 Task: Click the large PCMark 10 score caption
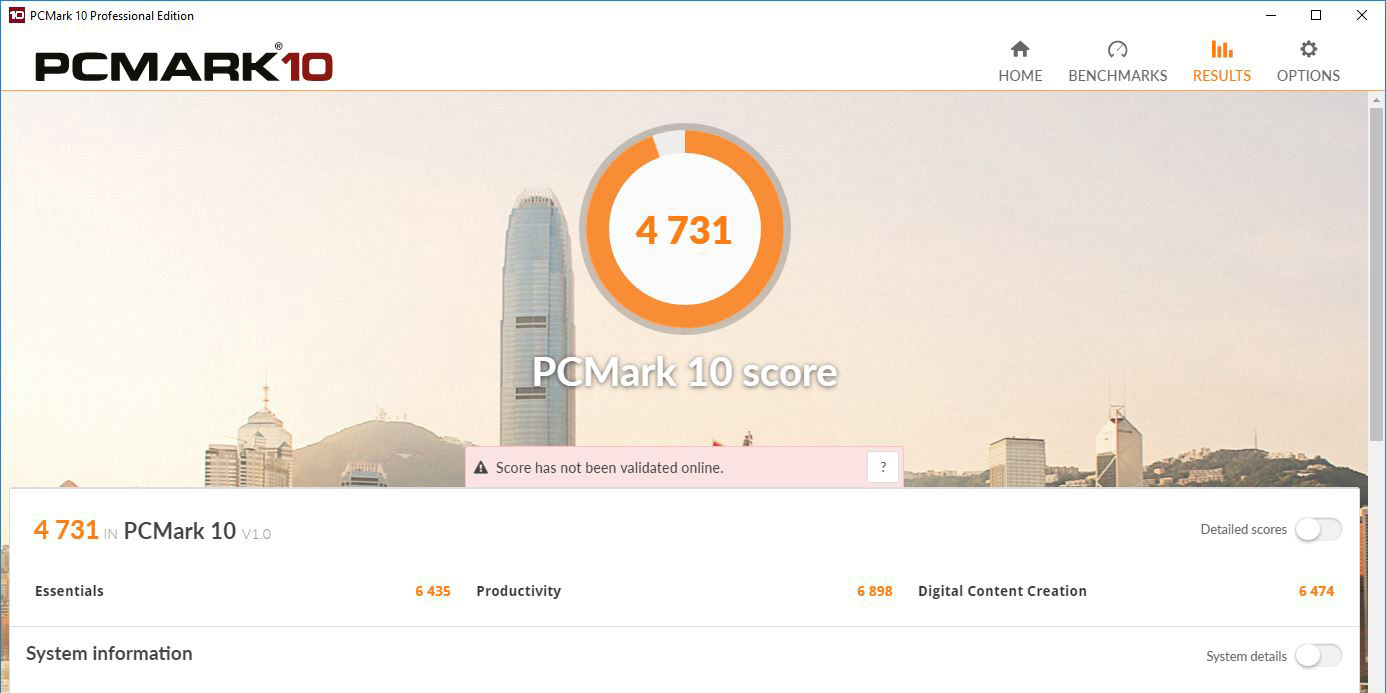tap(685, 372)
